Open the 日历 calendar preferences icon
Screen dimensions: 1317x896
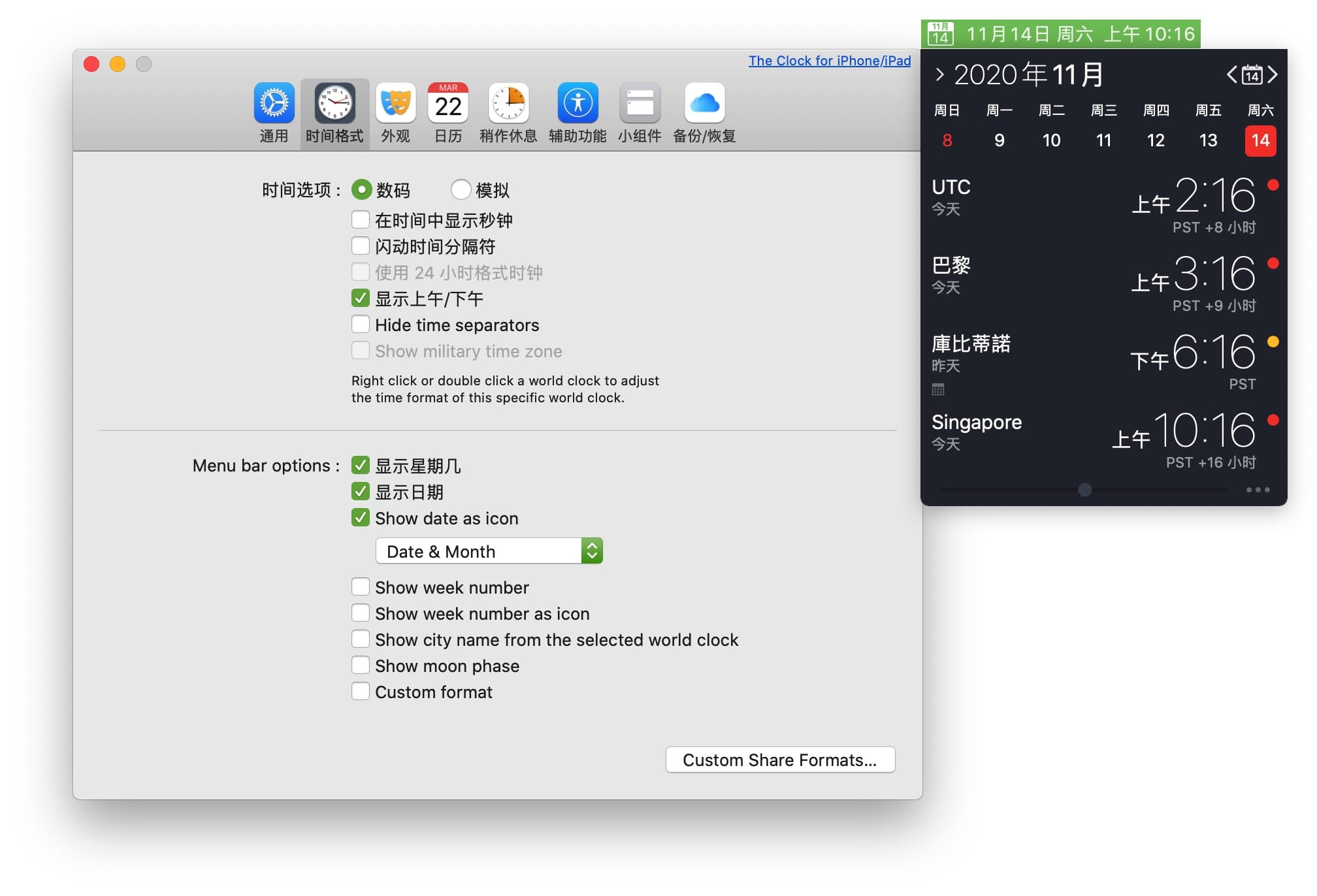point(447,103)
